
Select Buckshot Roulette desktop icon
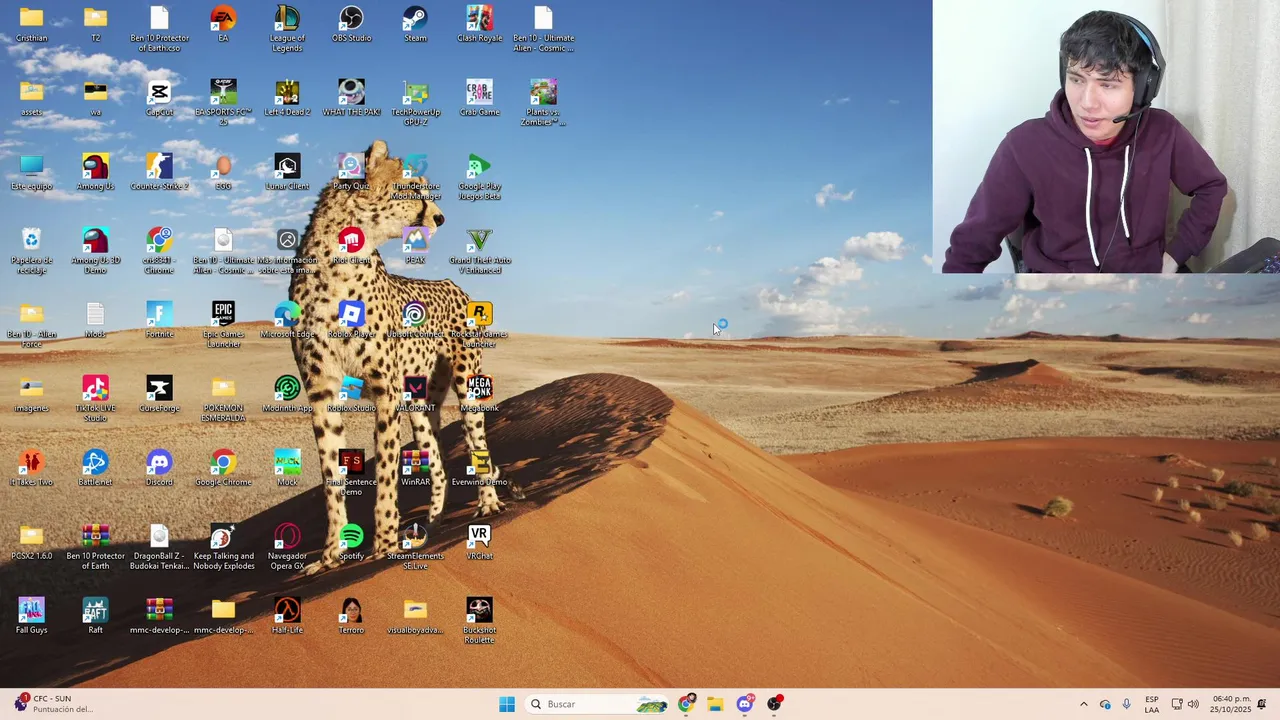[x=479, y=621]
